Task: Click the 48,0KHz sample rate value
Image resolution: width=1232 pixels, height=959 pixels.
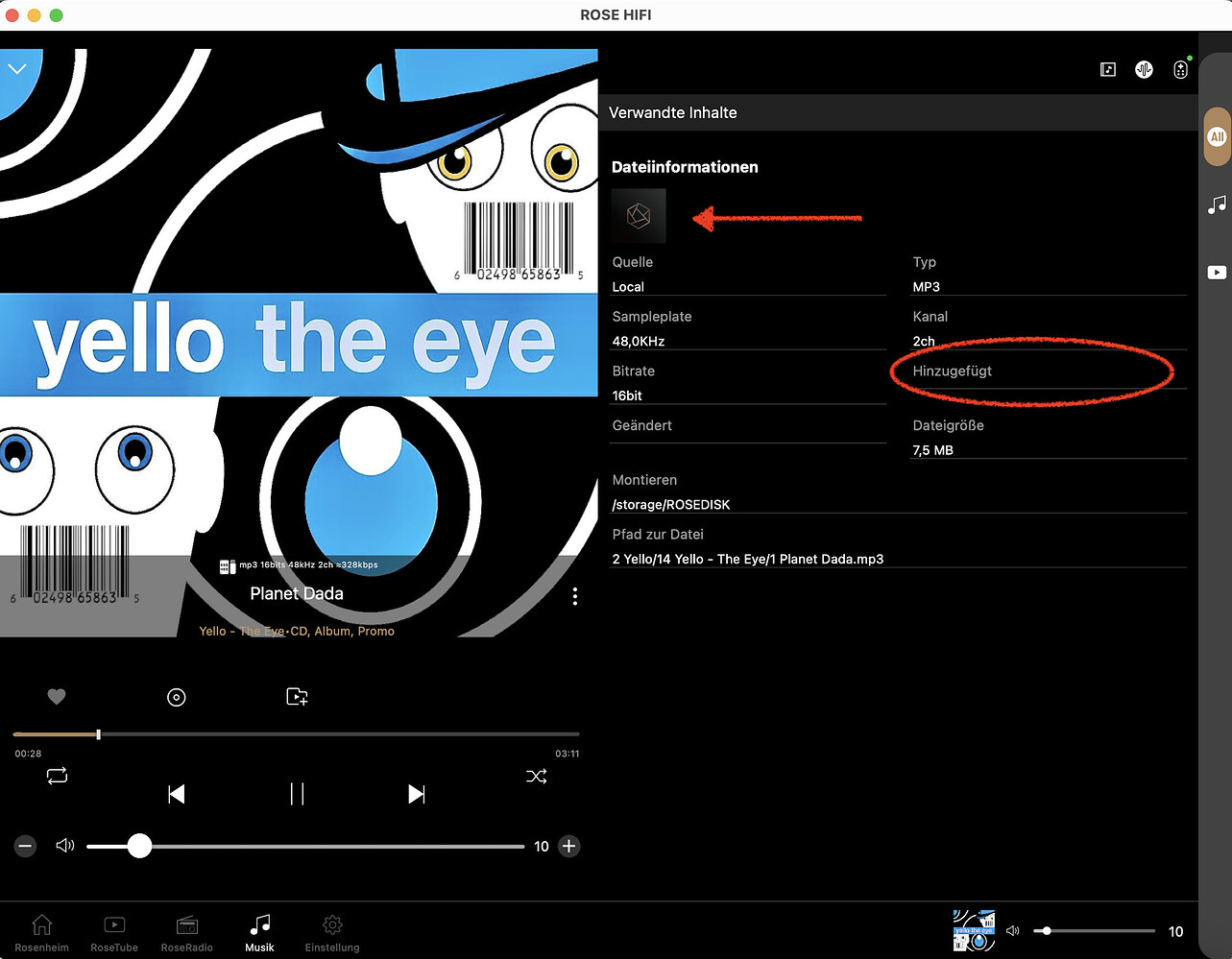Action: click(x=639, y=341)
